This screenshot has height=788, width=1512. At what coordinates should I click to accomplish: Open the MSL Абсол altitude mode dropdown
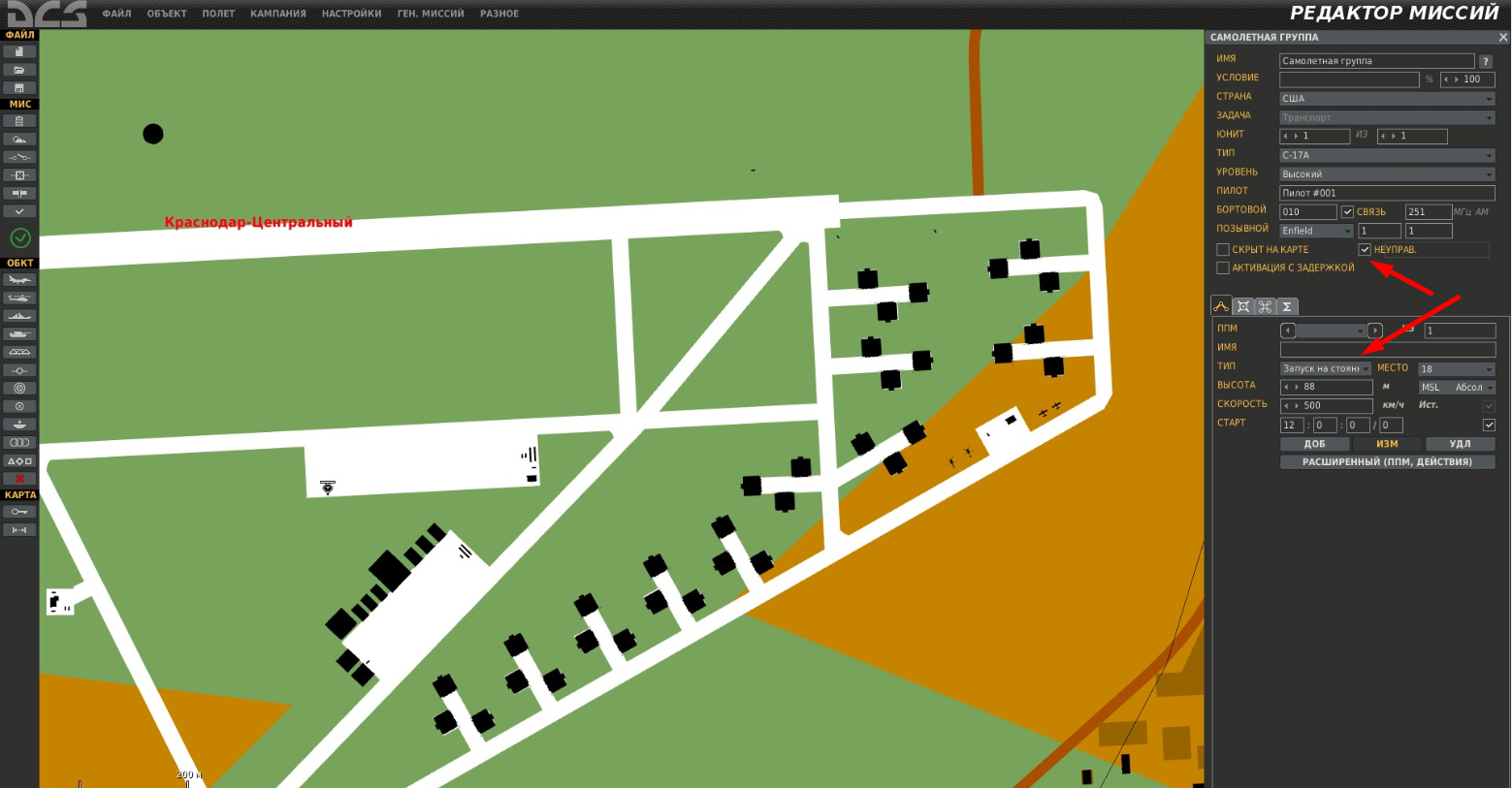pyautogui.click(x=1458, y=388)
